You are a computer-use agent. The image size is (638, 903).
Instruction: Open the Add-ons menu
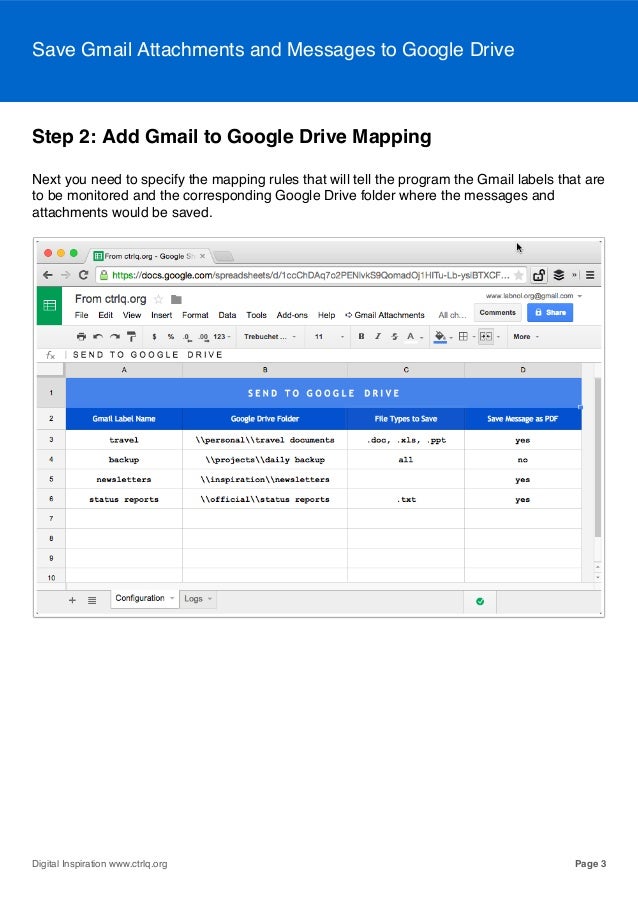tap(292, 315)
